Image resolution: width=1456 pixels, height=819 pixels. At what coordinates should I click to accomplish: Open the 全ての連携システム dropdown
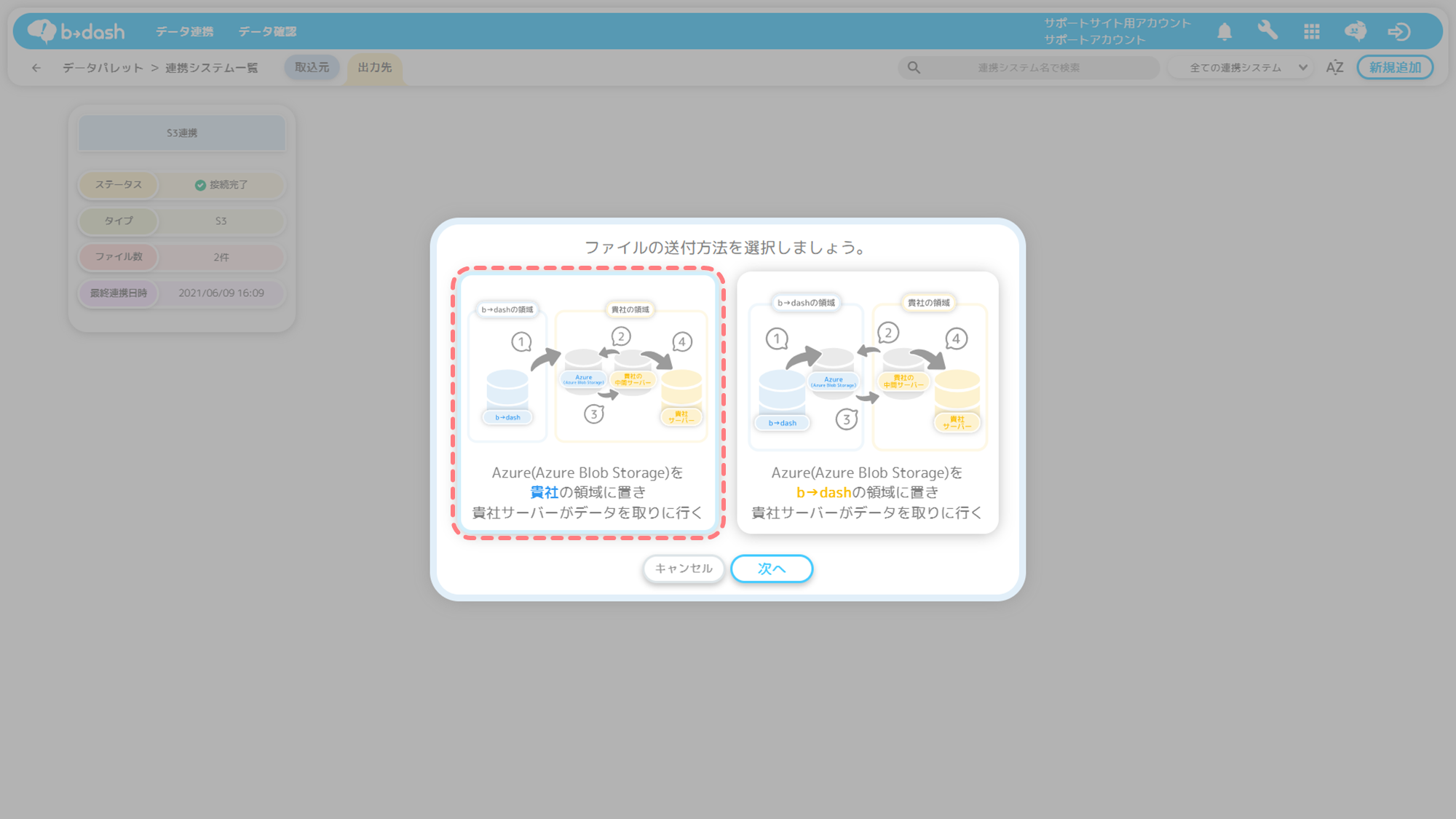pos(1242,68)
